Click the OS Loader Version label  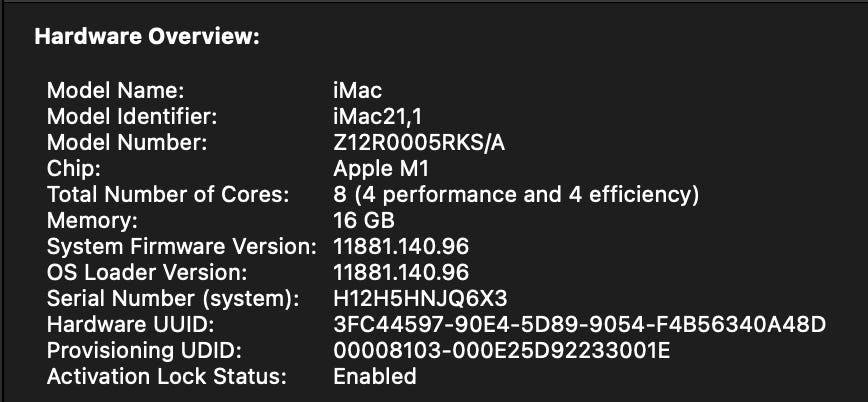point(146,273)
